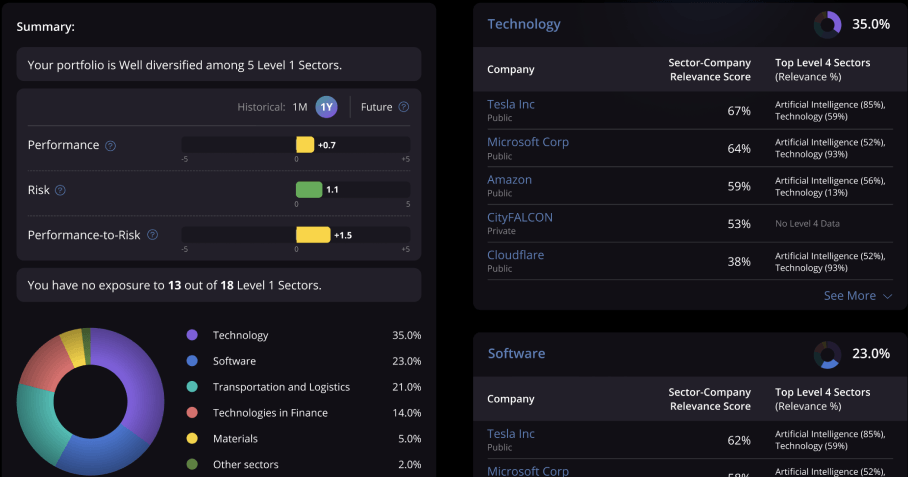
Task: Click the red Technologies in Finance swatch
Action: (x=192, y=413)
